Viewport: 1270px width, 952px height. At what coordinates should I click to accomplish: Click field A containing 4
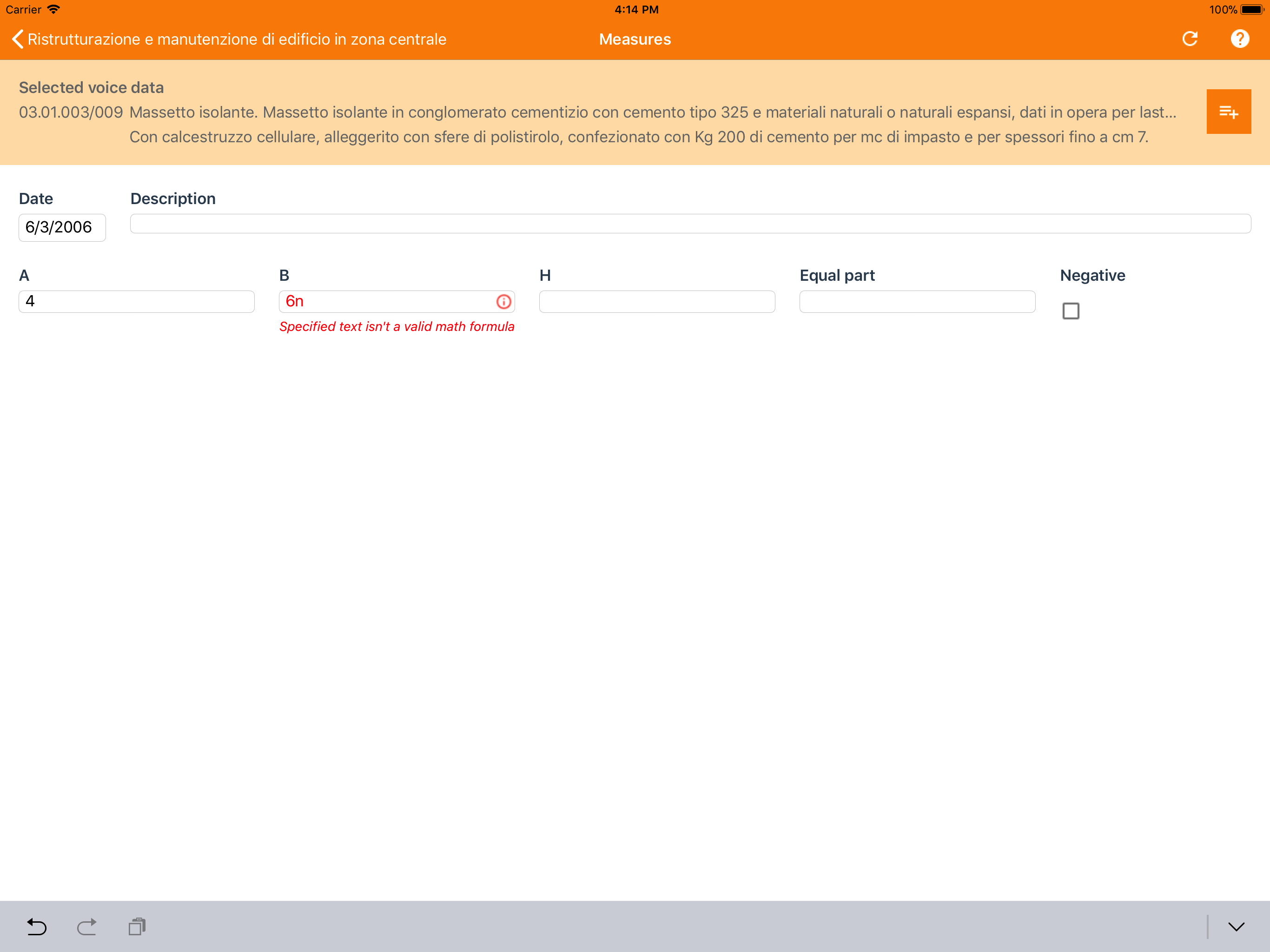(137, 301)
